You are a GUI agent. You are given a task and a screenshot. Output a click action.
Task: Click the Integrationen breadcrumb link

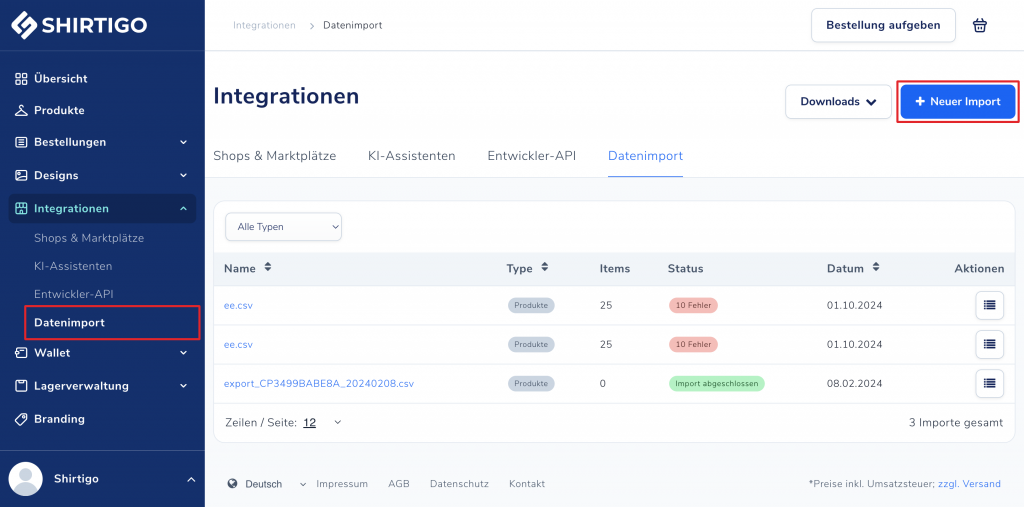[264, 25]
